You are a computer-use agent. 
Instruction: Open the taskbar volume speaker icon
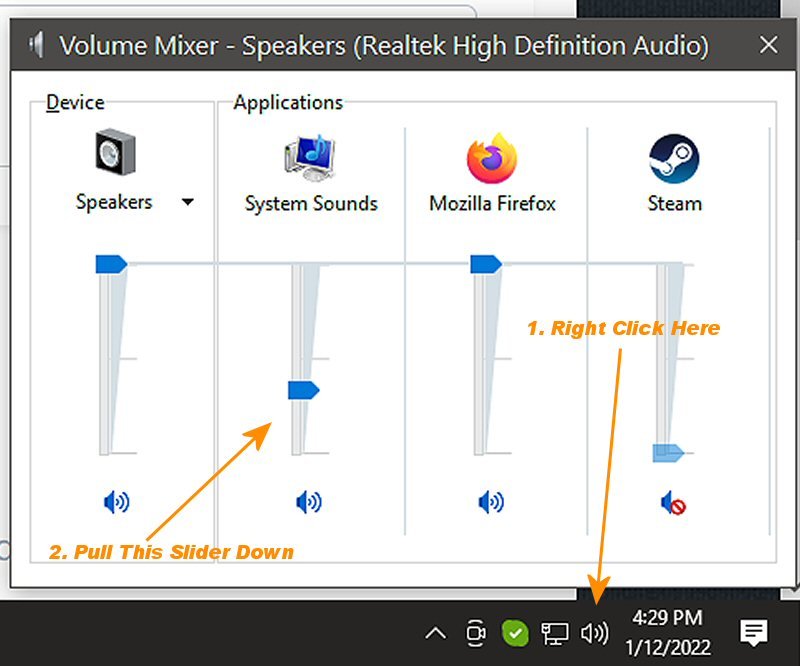click(594, 633)
